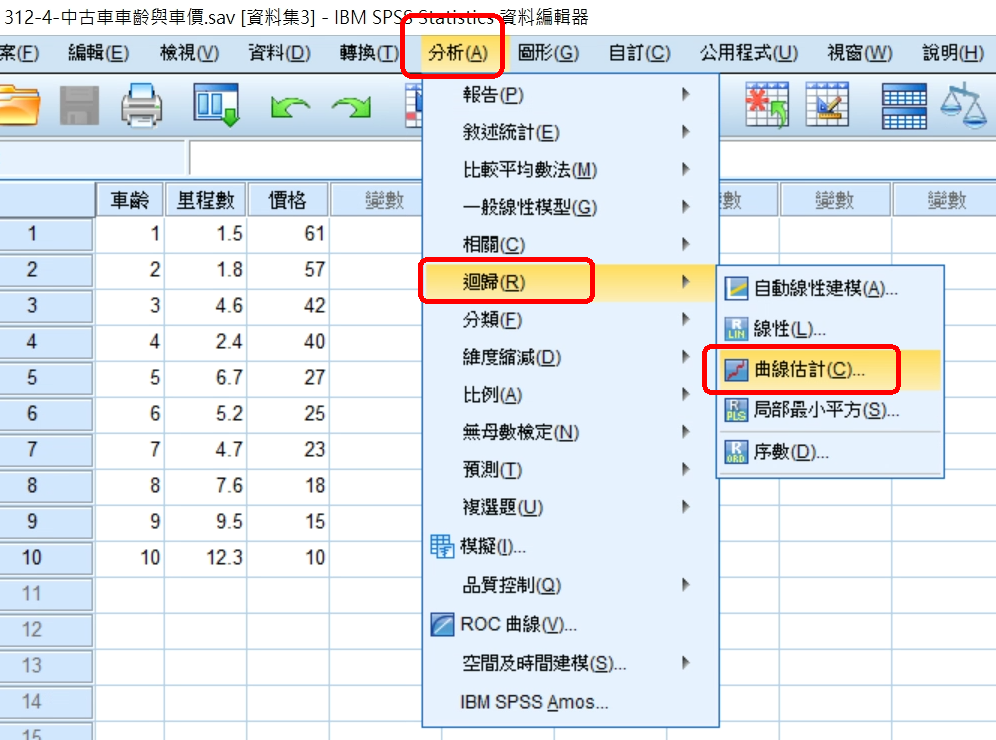
Task: Choose 自動線性建模(A)... menu entry
Action: click(x=825, y=289)
